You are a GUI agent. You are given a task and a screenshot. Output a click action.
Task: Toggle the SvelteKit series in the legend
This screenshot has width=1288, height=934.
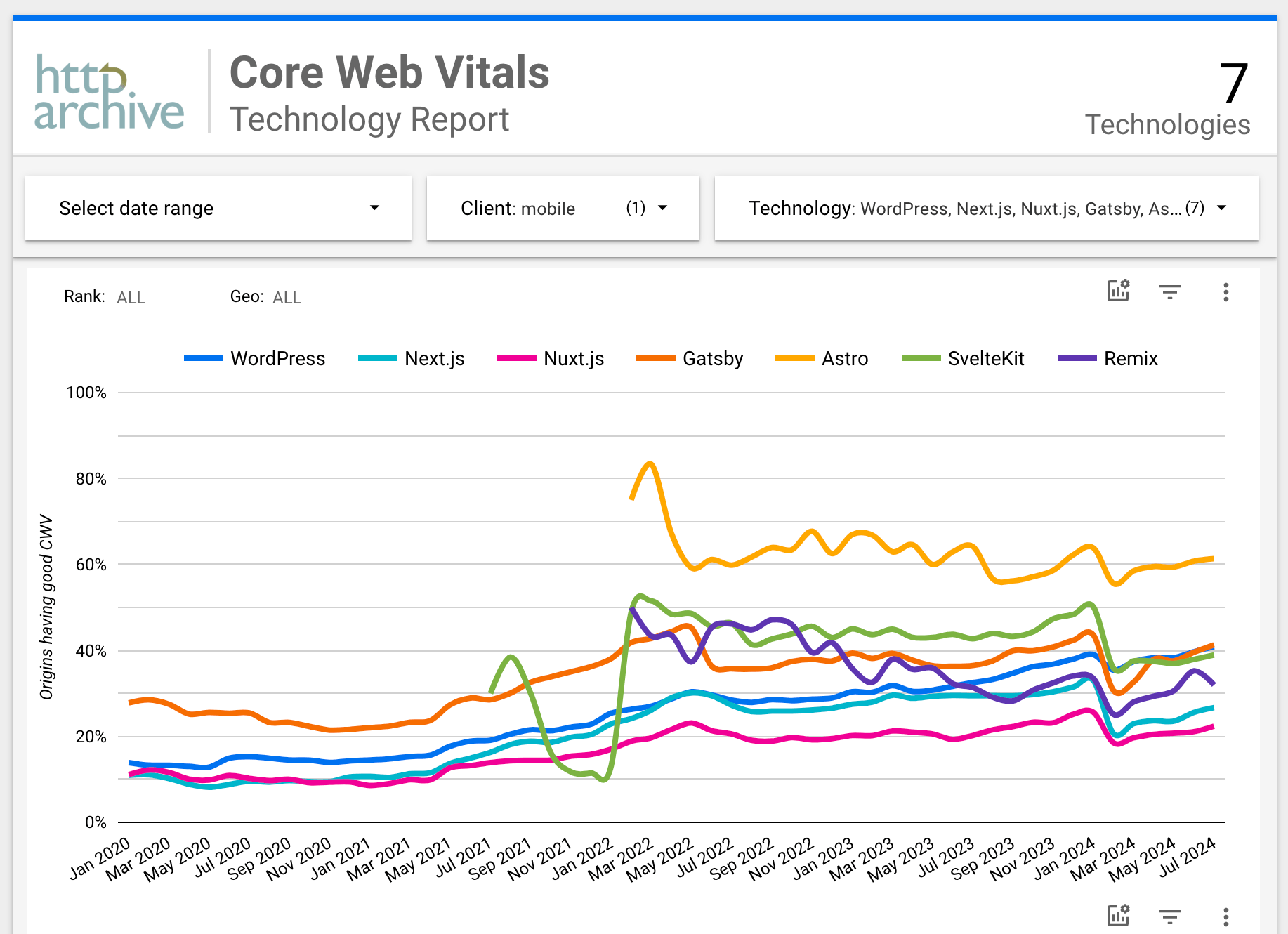963,358
